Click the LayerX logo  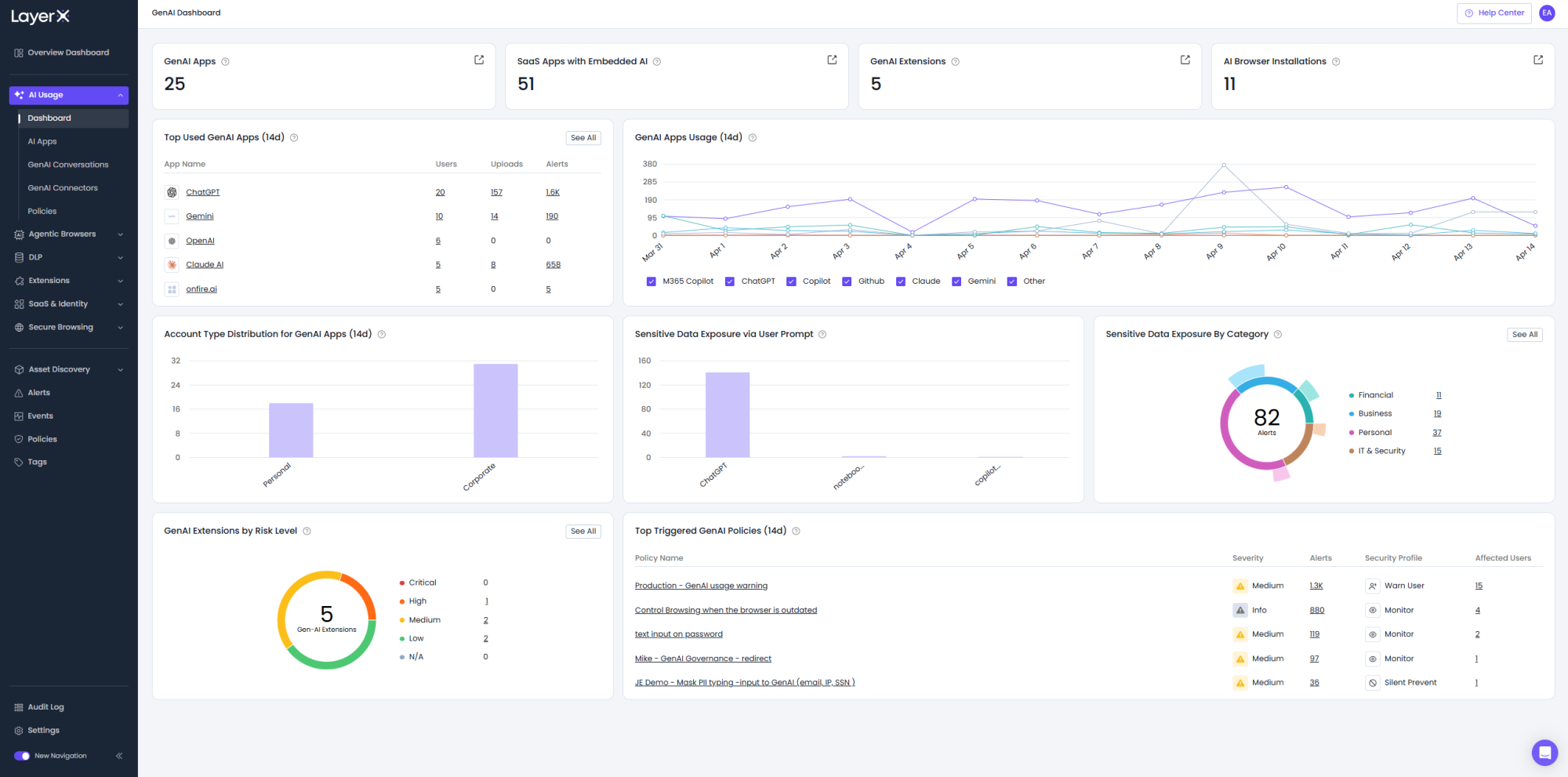[40, 16]
